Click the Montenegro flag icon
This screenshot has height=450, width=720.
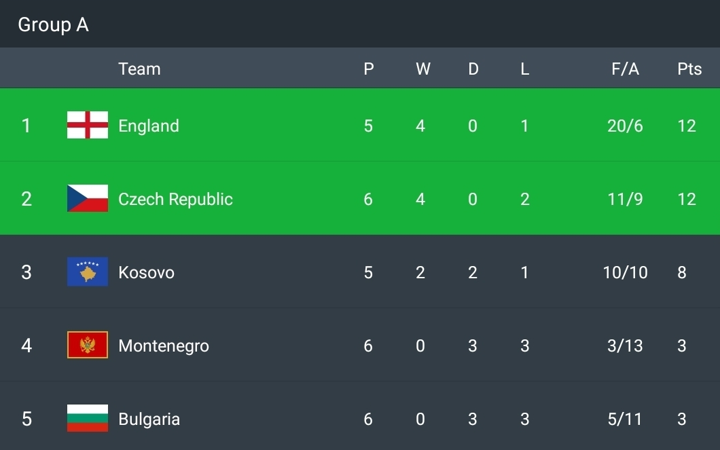[87, 345]
